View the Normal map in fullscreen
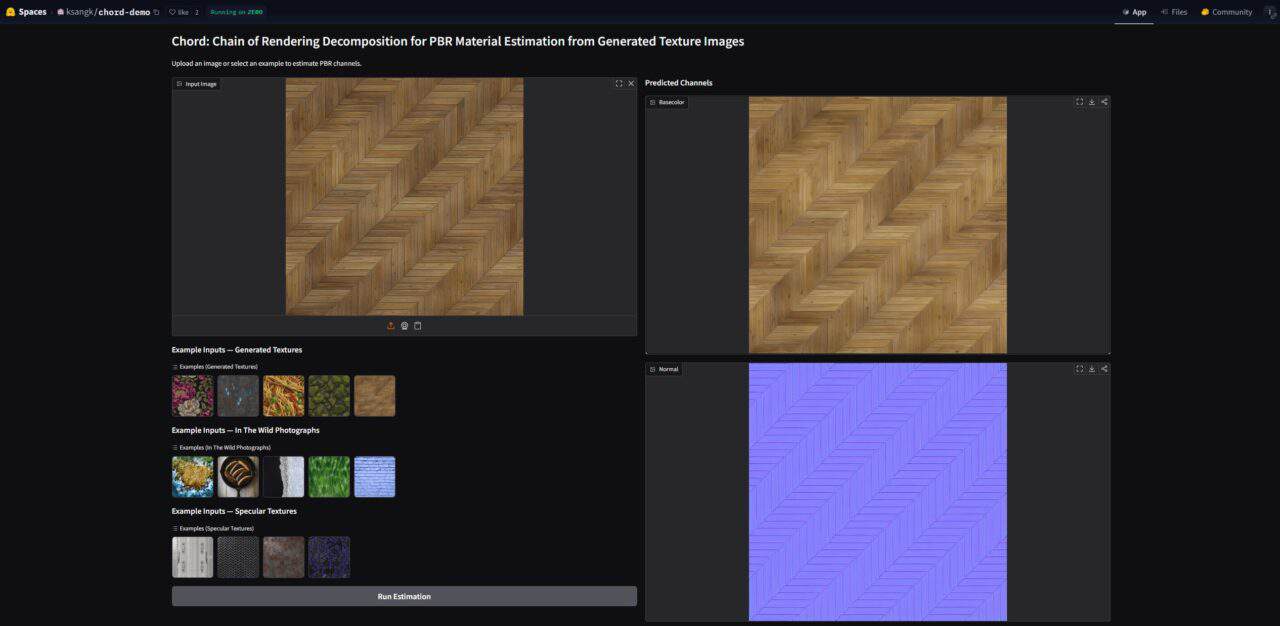1280x626 pixels. (x=1079, y=369)
